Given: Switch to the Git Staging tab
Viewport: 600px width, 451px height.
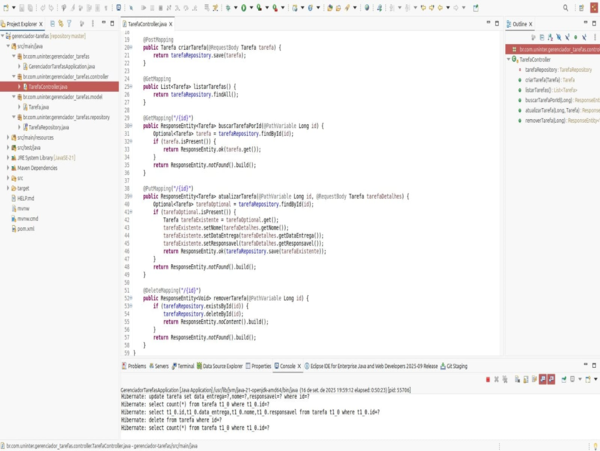Looking at the screenshot, I should 455,366.
